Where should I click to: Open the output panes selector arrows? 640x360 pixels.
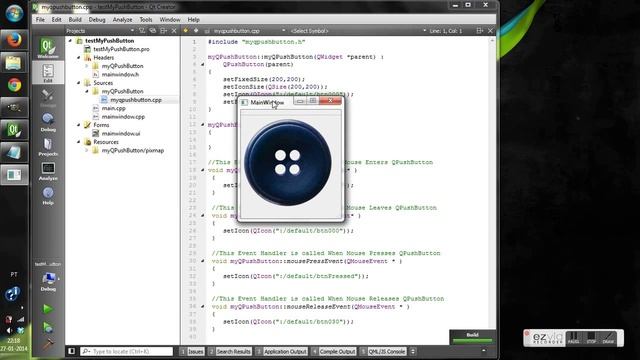[413, 351]
